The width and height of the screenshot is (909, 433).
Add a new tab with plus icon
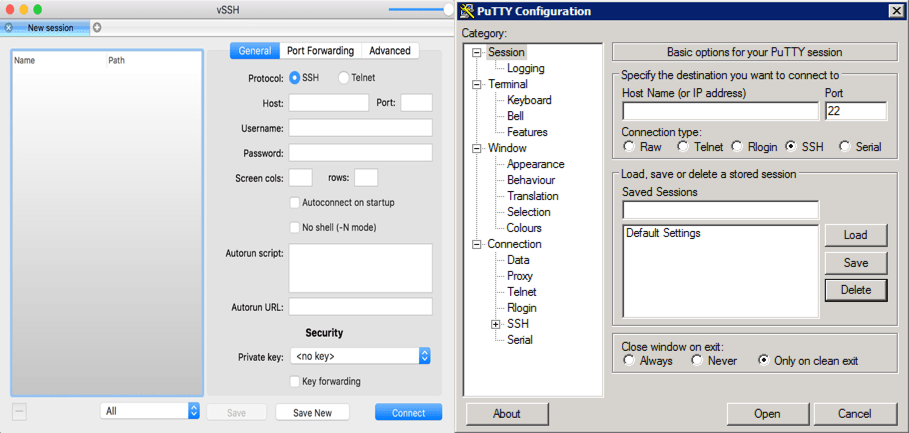coord(97,27)
